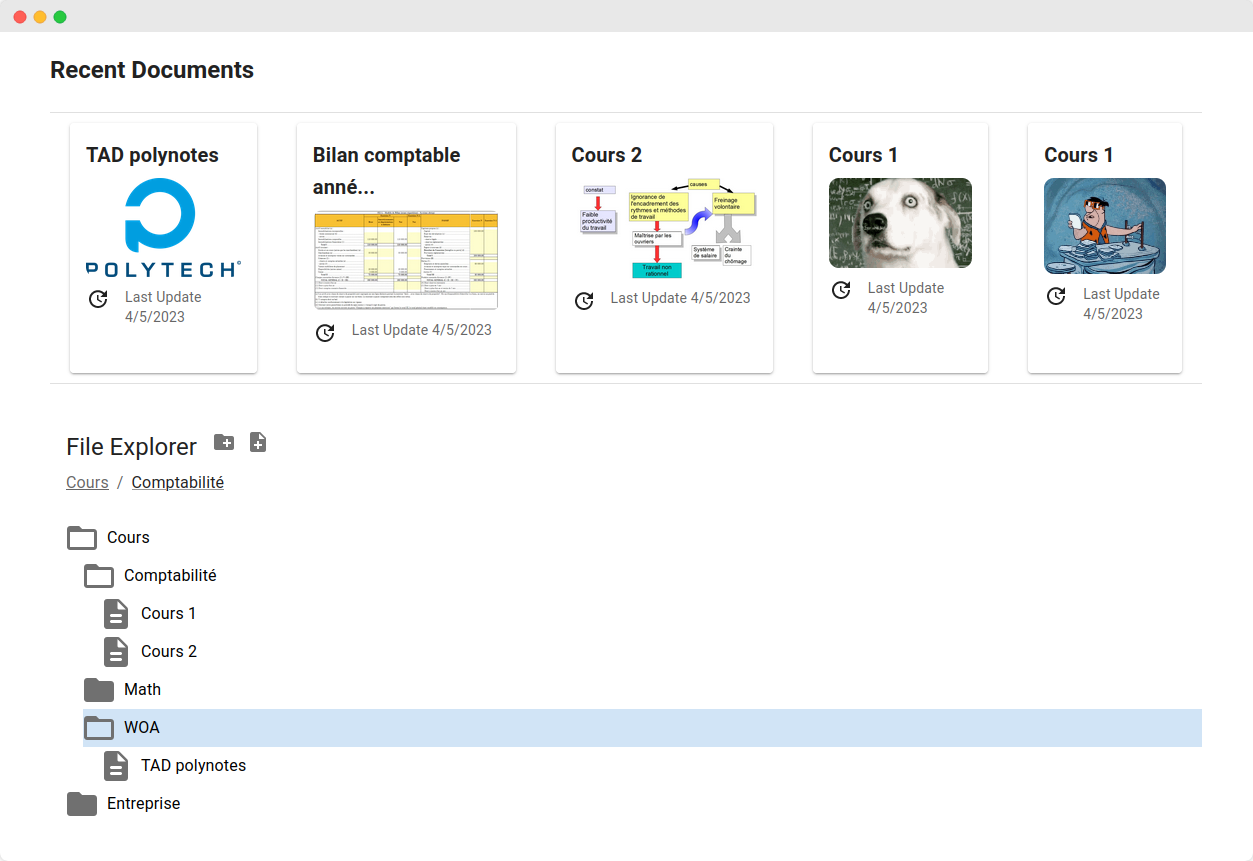Open the dog image thumbnail
Screen dimensions: 1253x861
pyautogui.click(x=900, y=223)
